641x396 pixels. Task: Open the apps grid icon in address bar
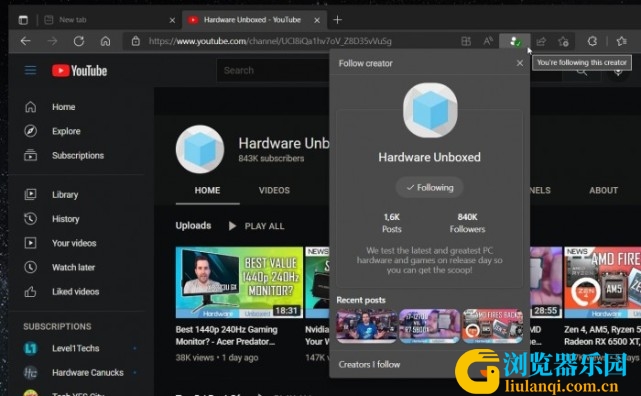click(466, 41)
